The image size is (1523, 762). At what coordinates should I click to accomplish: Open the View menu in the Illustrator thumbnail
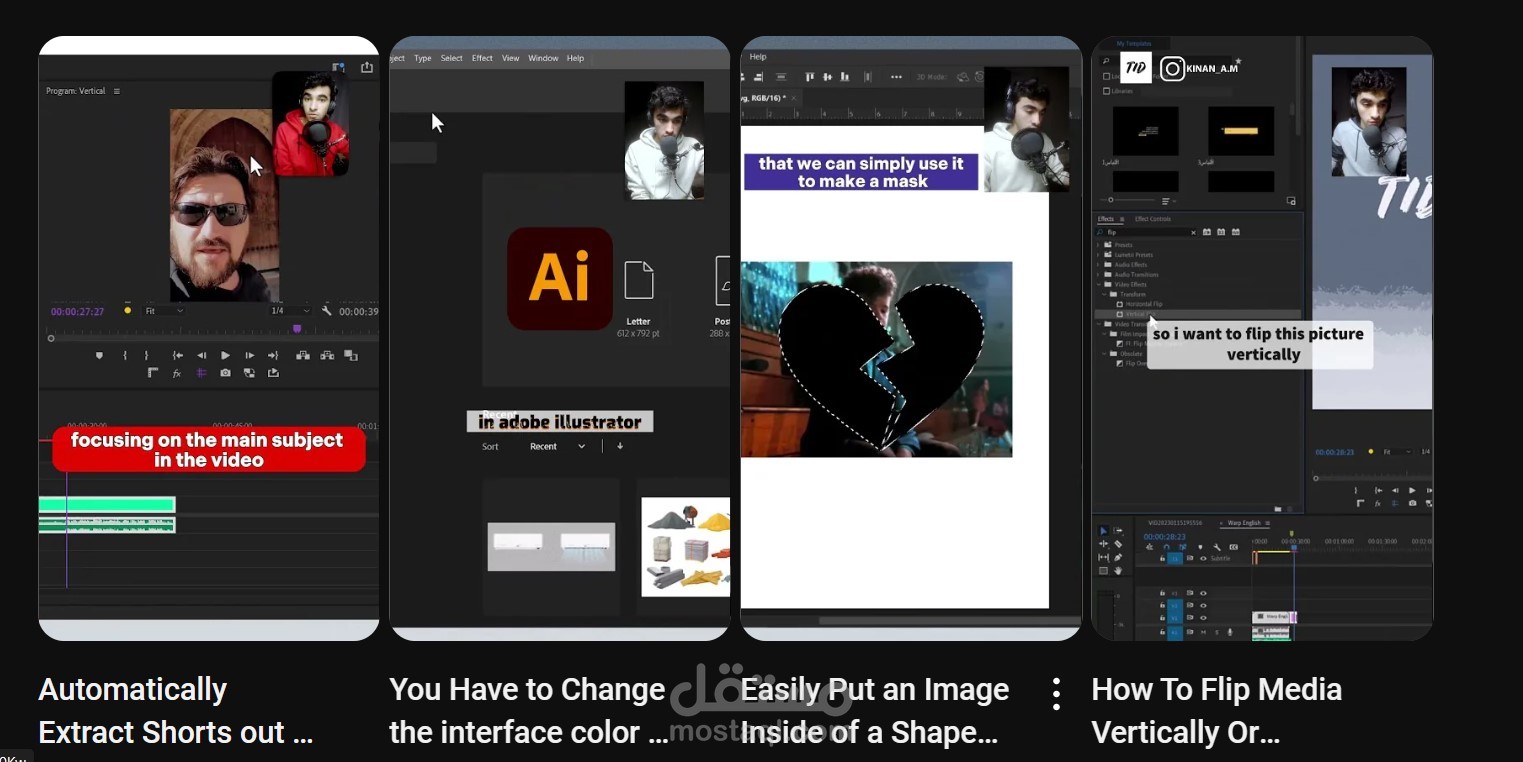click(510, 58)
